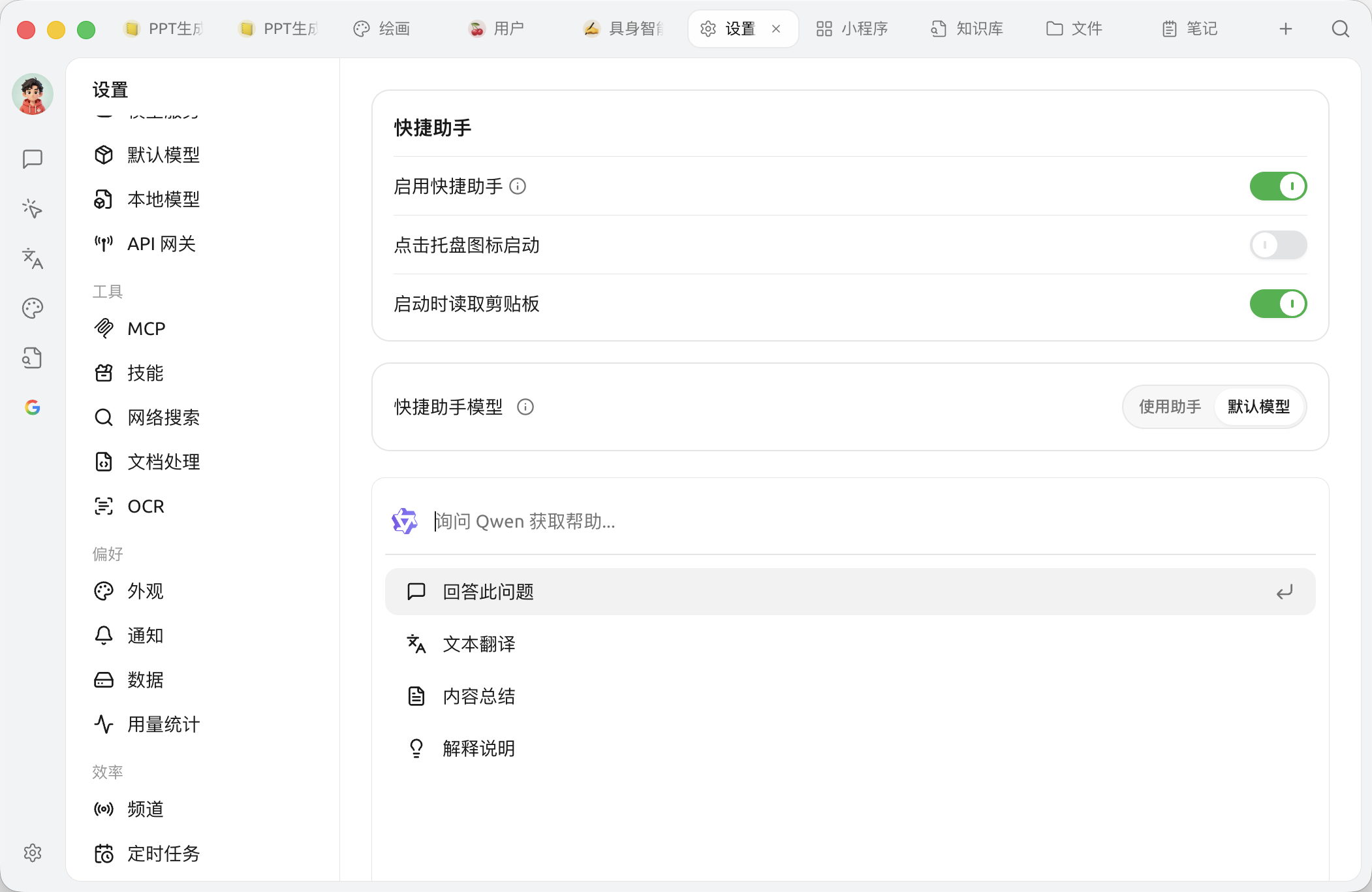Viewport: 1372px width, 892px height.
Task: Click the 回答此问题 action
Action: pos(850,592)
